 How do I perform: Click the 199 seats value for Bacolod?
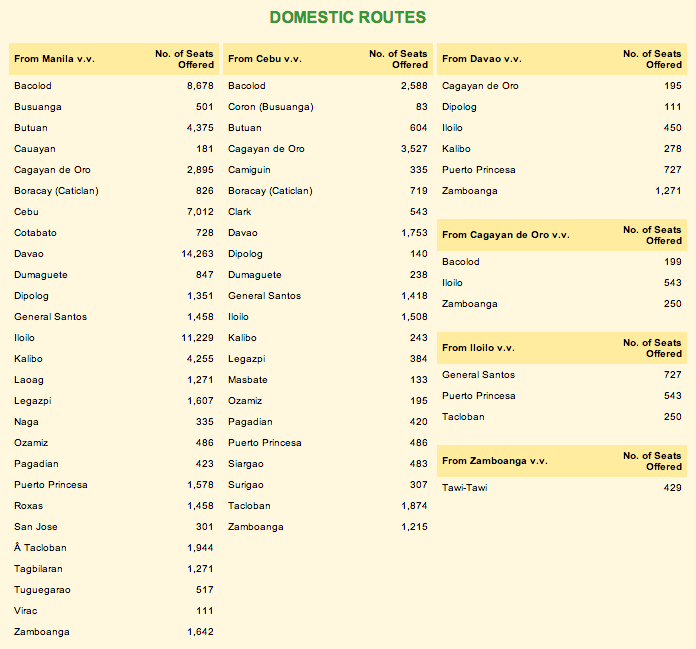[x=672, y=262]
